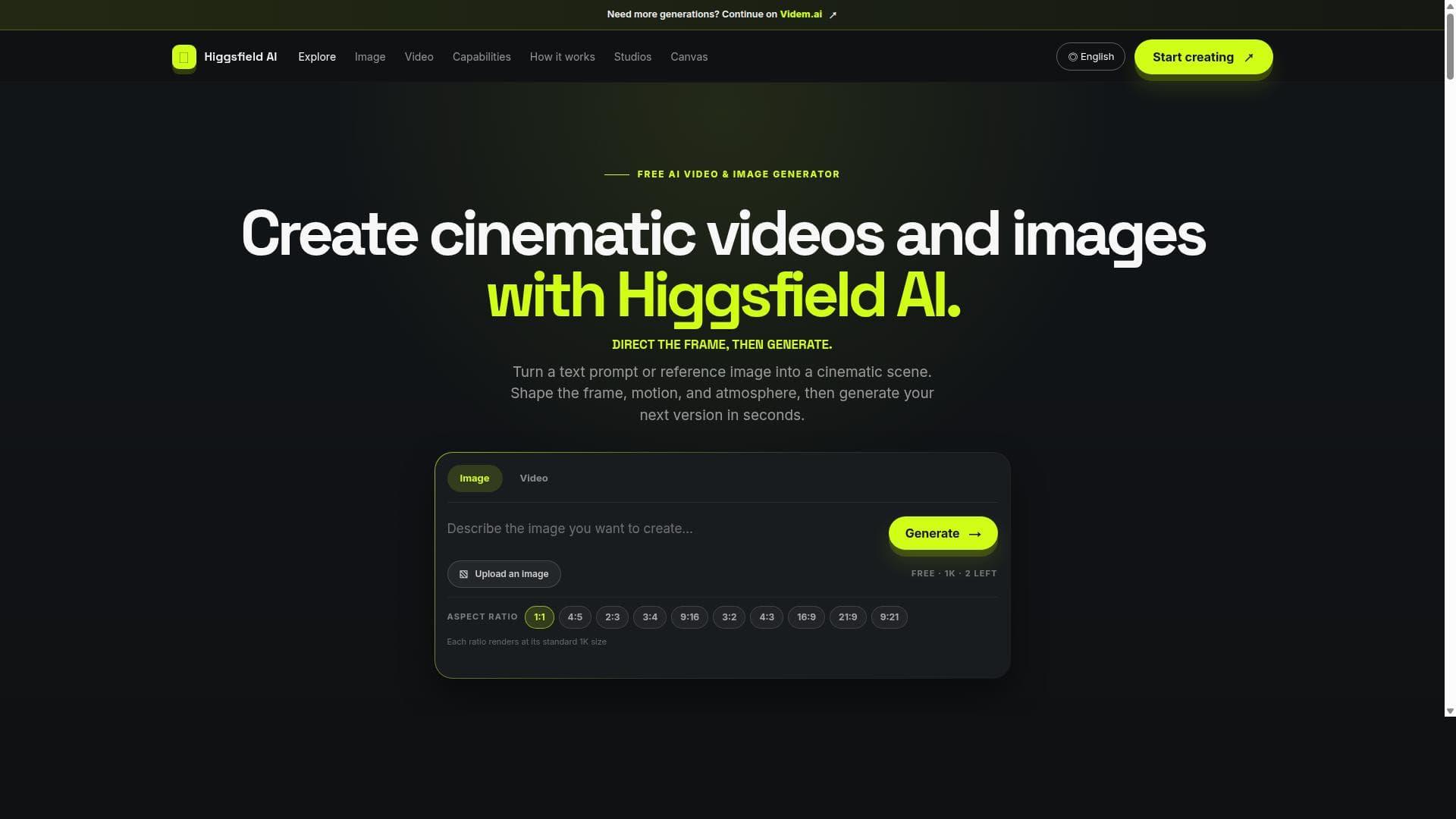Click the image description prompt field
1456x819 pixels.
[660, 529]
